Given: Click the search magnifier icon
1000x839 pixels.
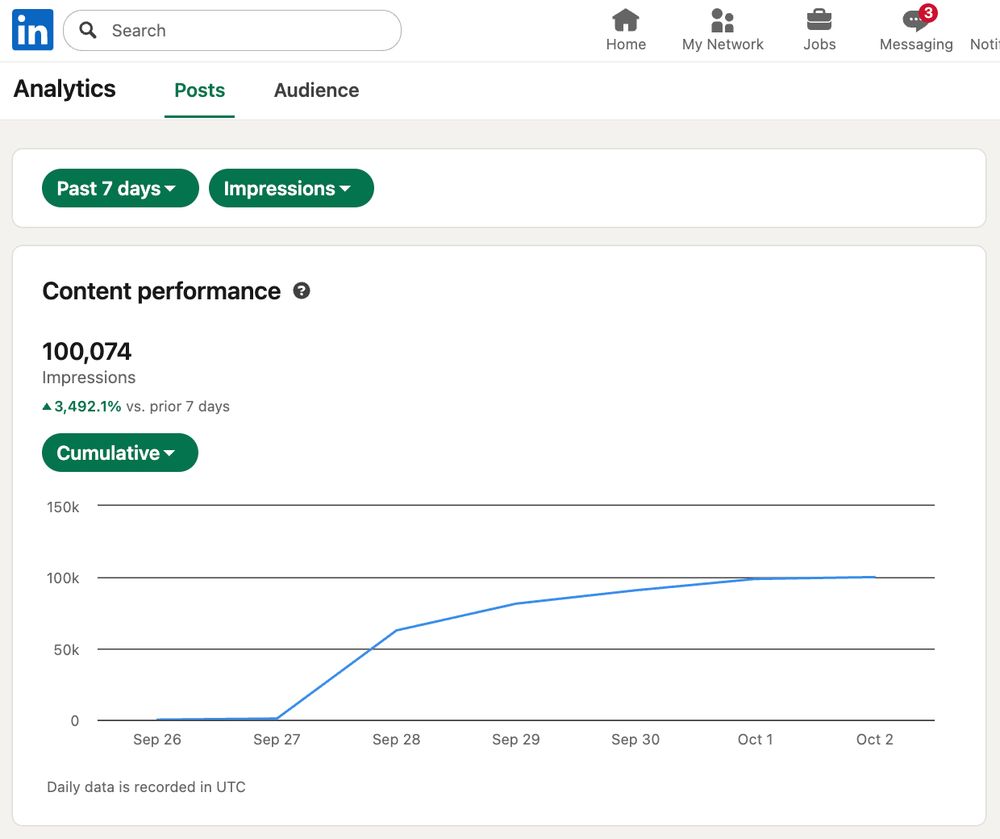Looking at the screenshot, I should coord(88,31).
